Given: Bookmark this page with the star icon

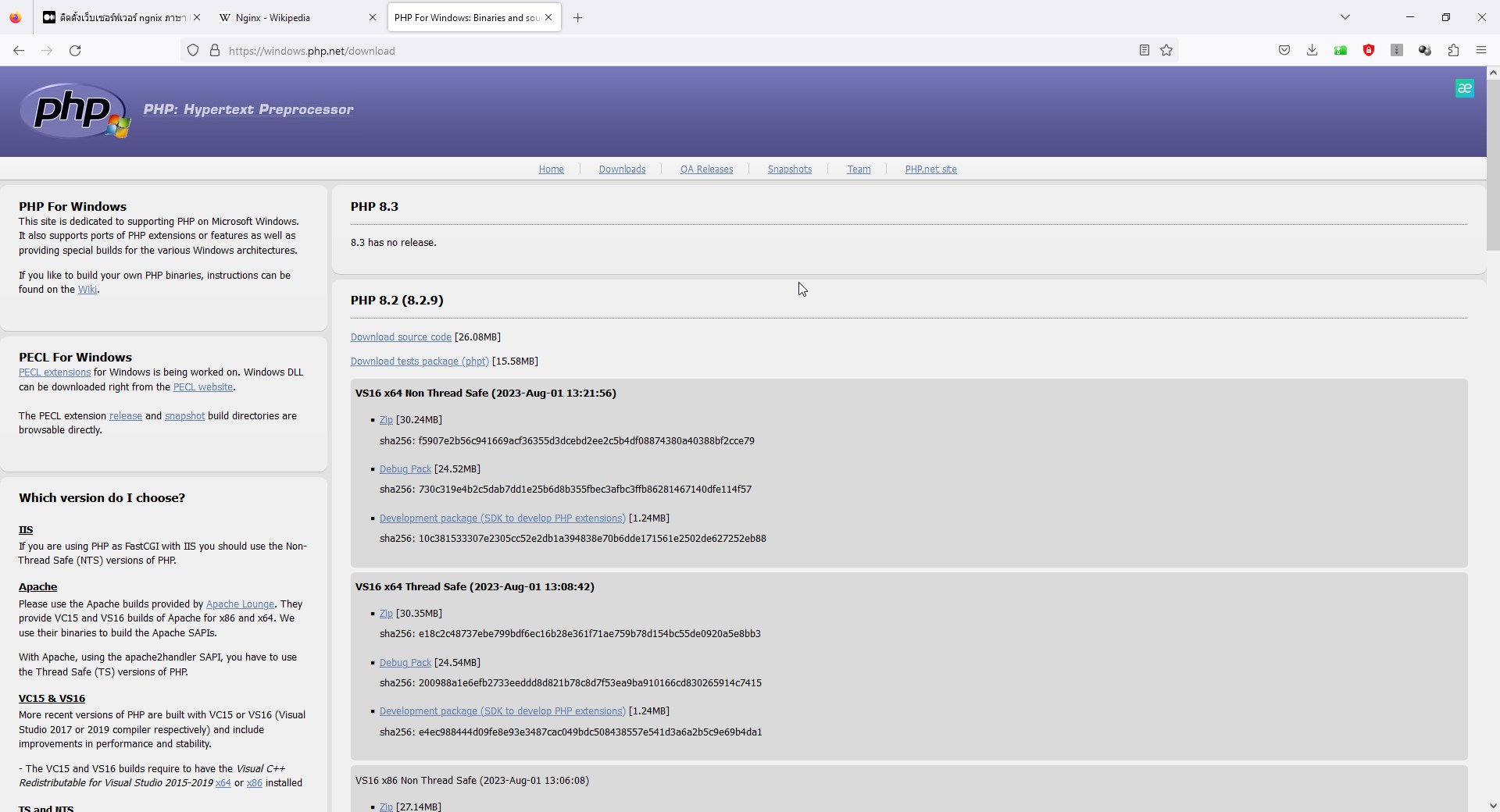Looking at the screenshot, I should [x=1166, y=51].
